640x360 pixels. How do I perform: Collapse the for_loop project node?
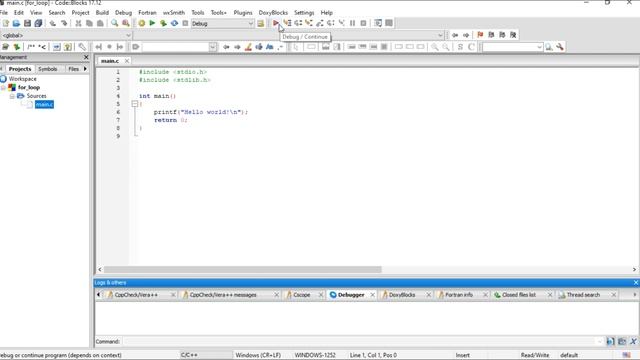pos(3,87)
